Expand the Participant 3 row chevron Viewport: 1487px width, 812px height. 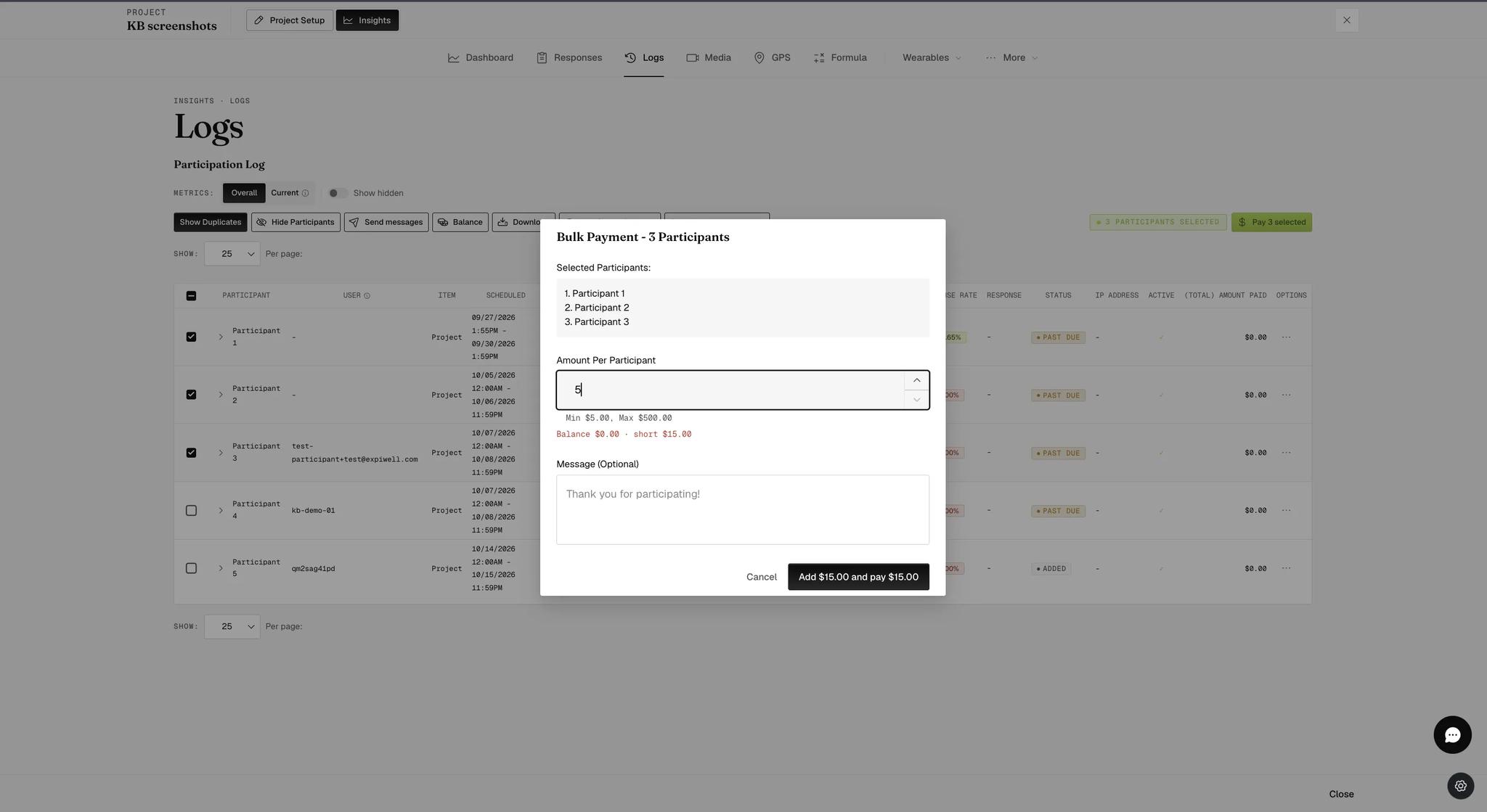[x=221, y=453]
